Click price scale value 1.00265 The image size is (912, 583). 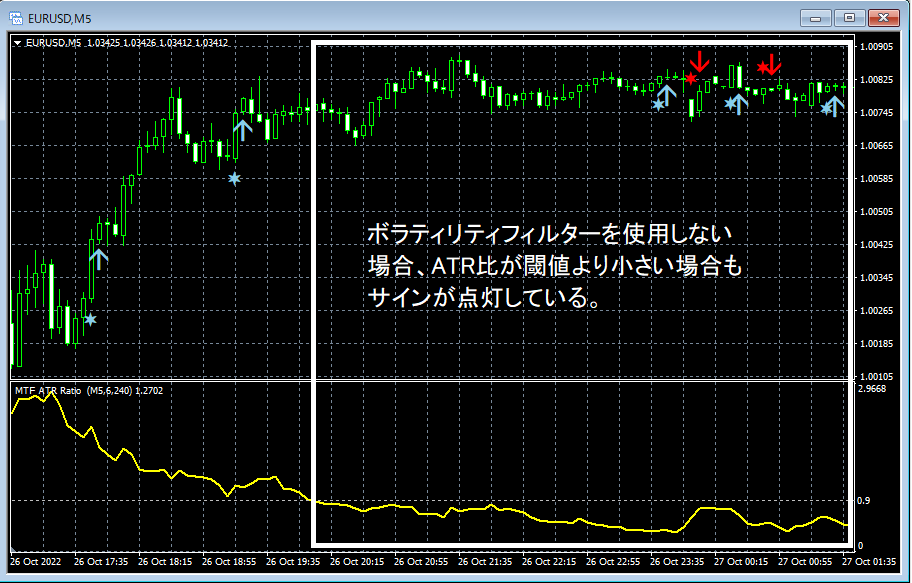(x=876, y=311)
